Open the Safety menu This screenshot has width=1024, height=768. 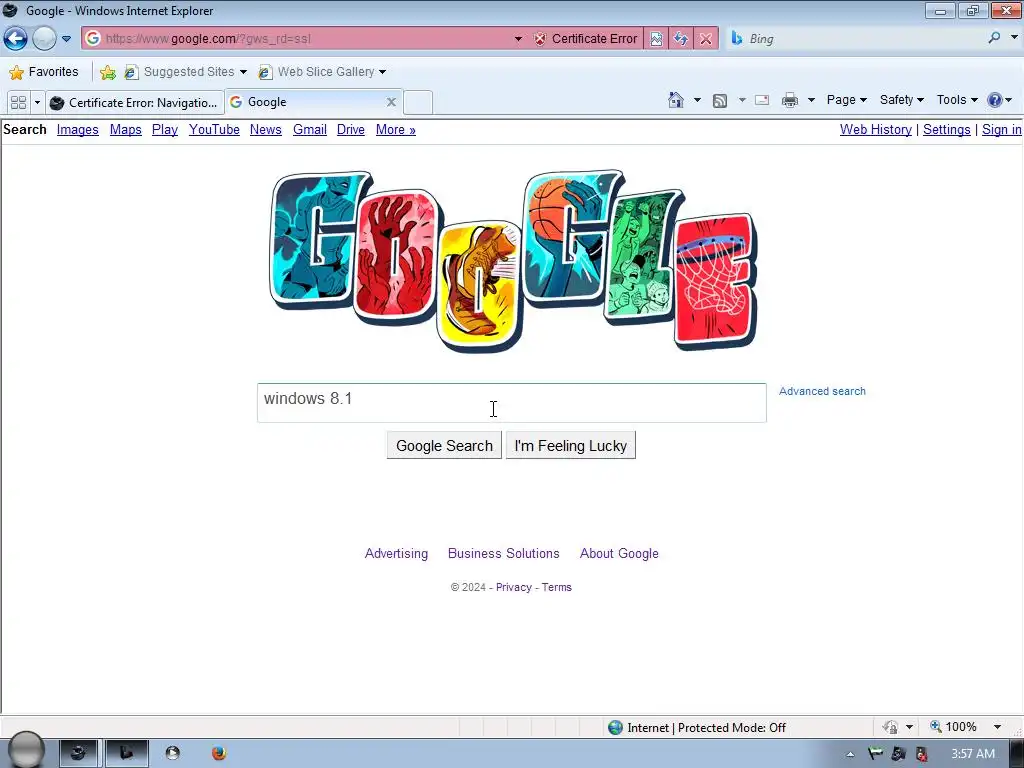pyautogui.click(x=901, y=100)
